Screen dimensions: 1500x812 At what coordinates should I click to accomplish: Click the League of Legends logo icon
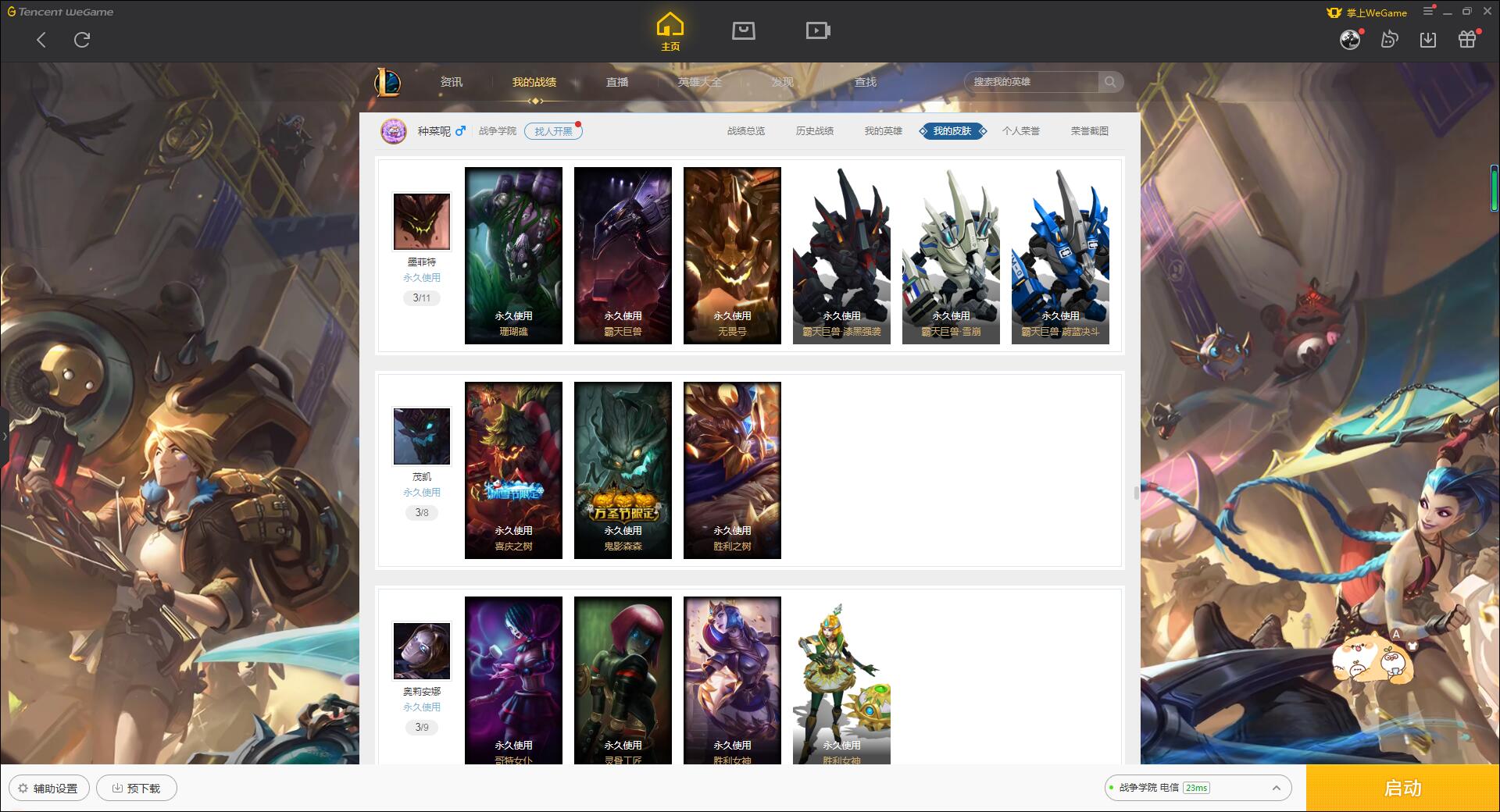click(387, 82)
